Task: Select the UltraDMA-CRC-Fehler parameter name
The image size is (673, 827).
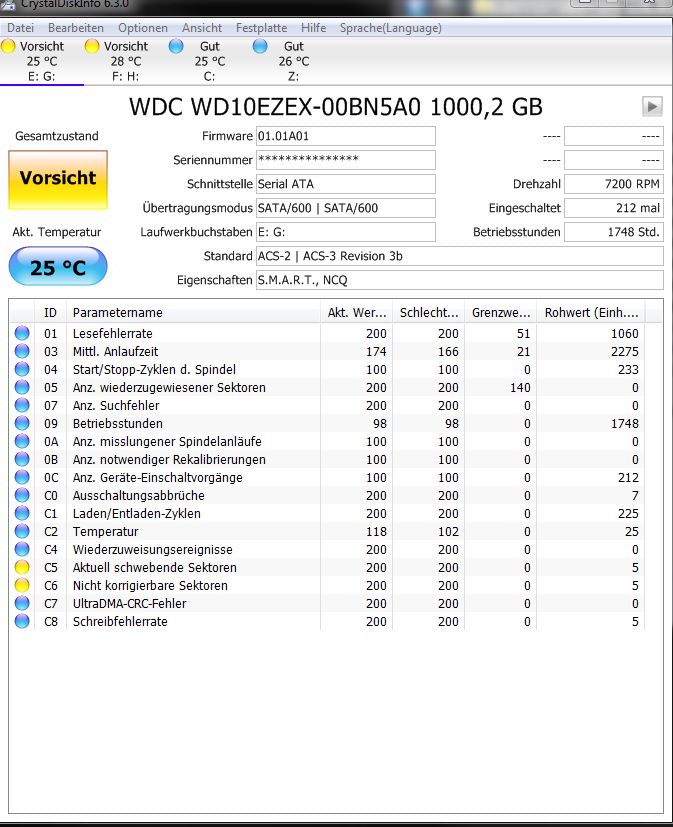Action: [129, 603]
